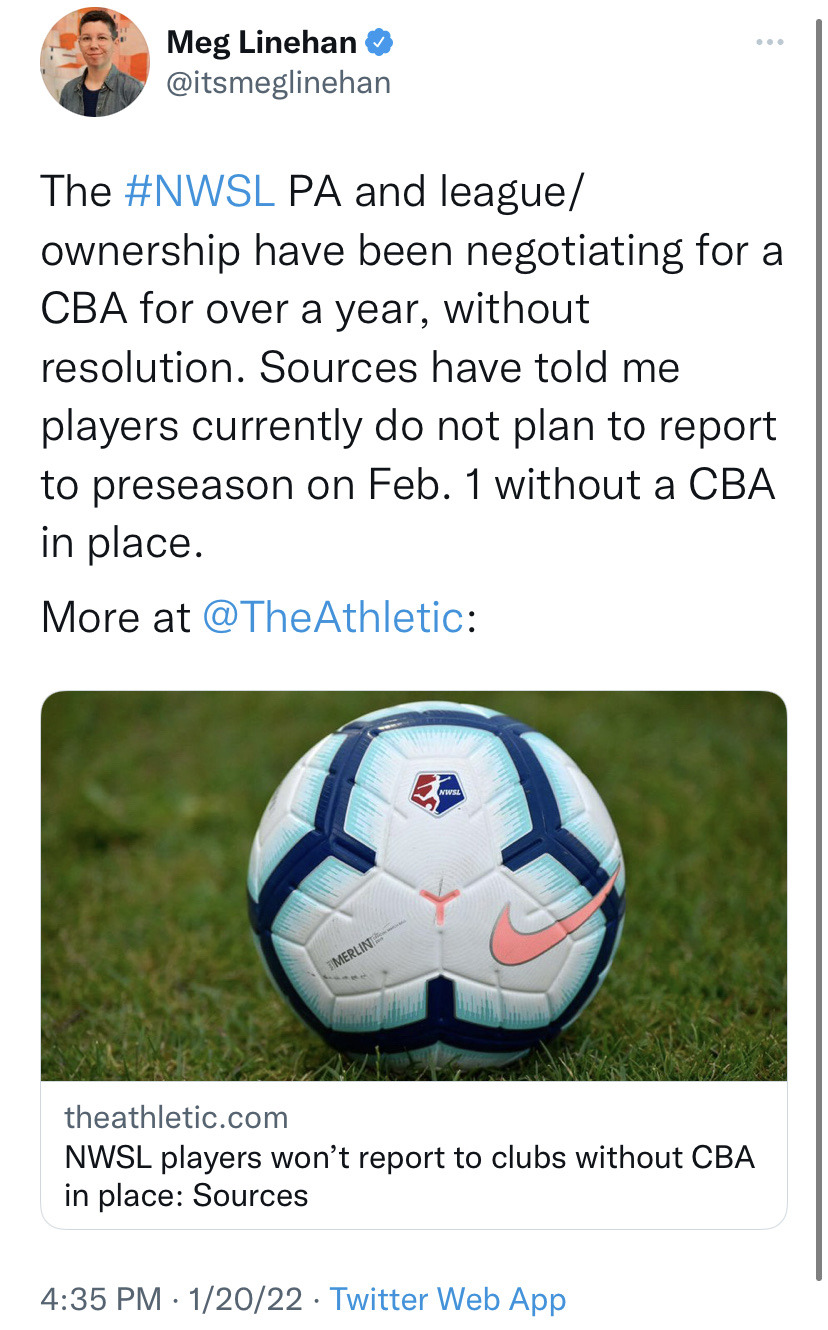Click the theathletic.com domain text
Image resolution: width=828 pixels, height=1330 pixels.
pyautogui.click(x=176, y=1117)
